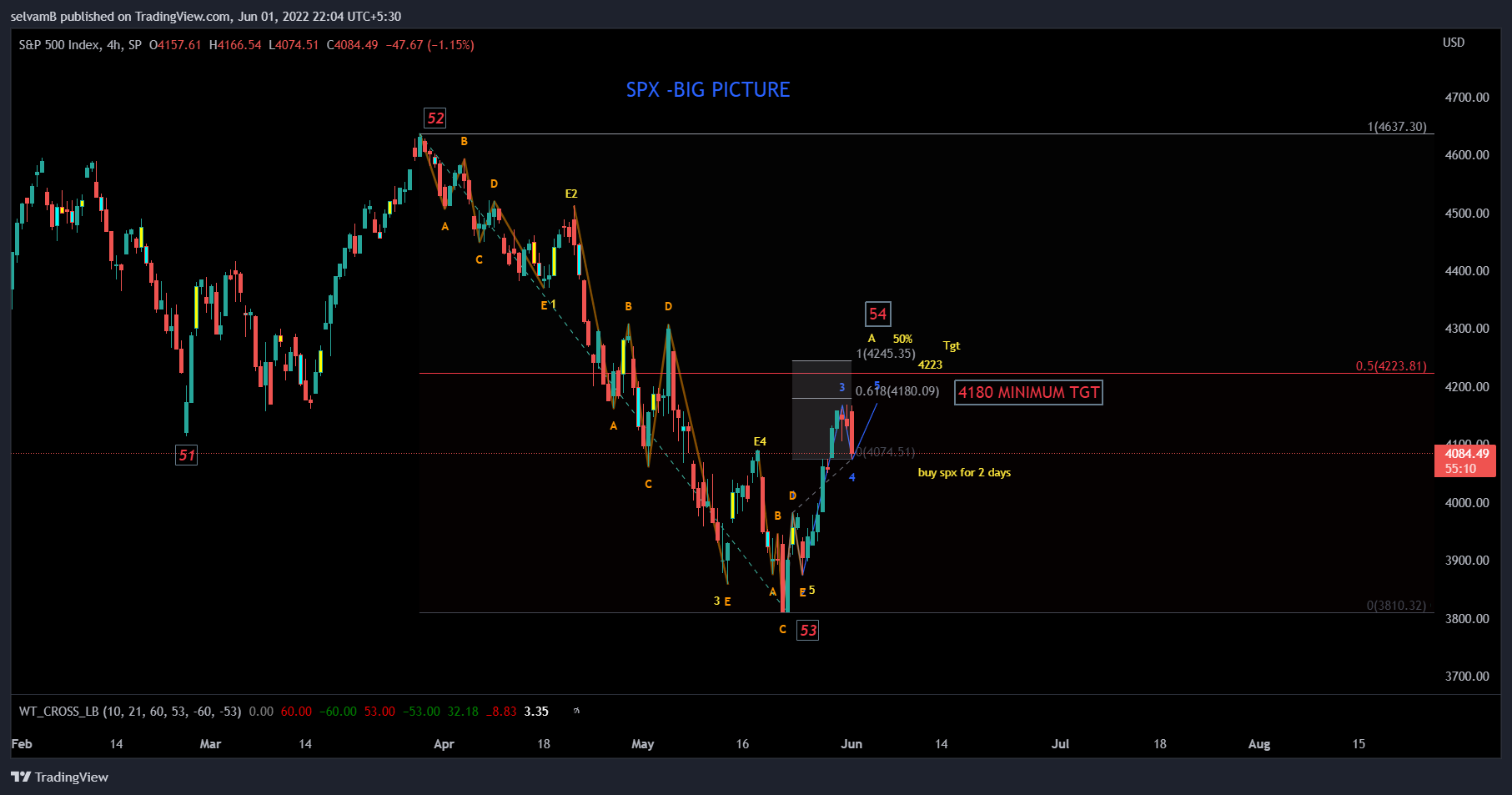Viewport: 1512px width, 795px height.
Task: Click the white indicator value 3.35
Action: click(536, 712)
